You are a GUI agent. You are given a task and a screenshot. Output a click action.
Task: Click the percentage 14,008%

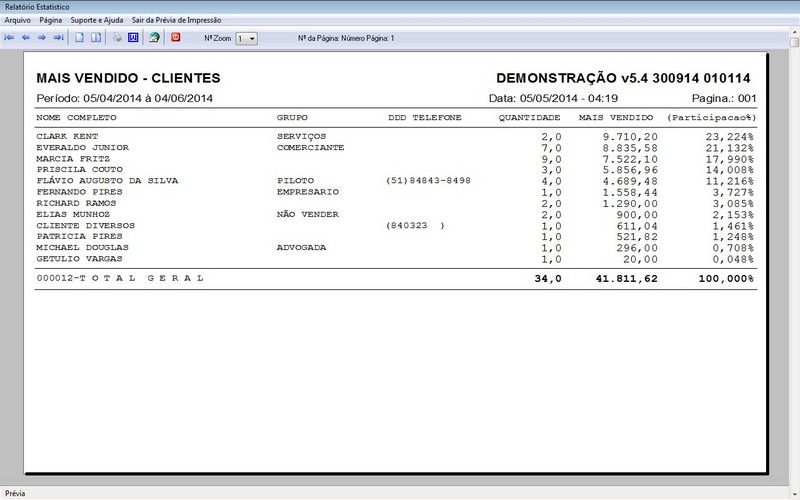[x=730, y=170]
